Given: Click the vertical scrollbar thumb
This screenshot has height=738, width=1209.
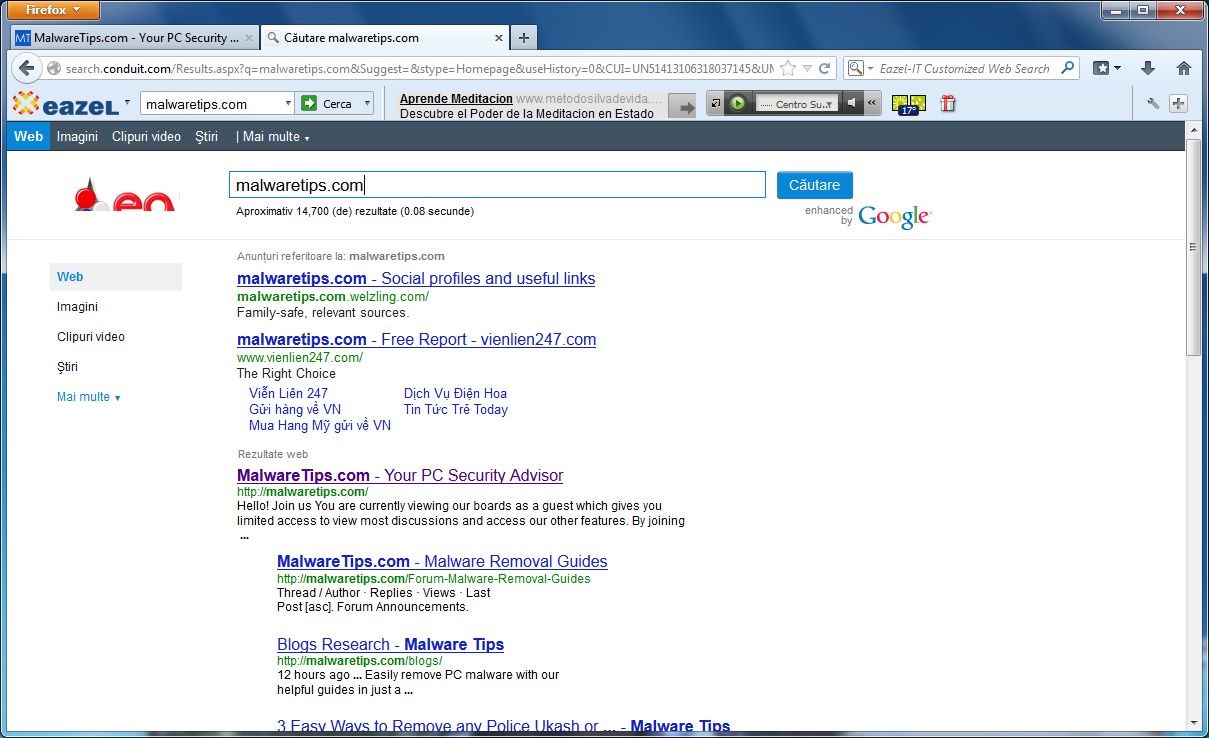Looking at the screenshot, I should (x=1194, y=246).
